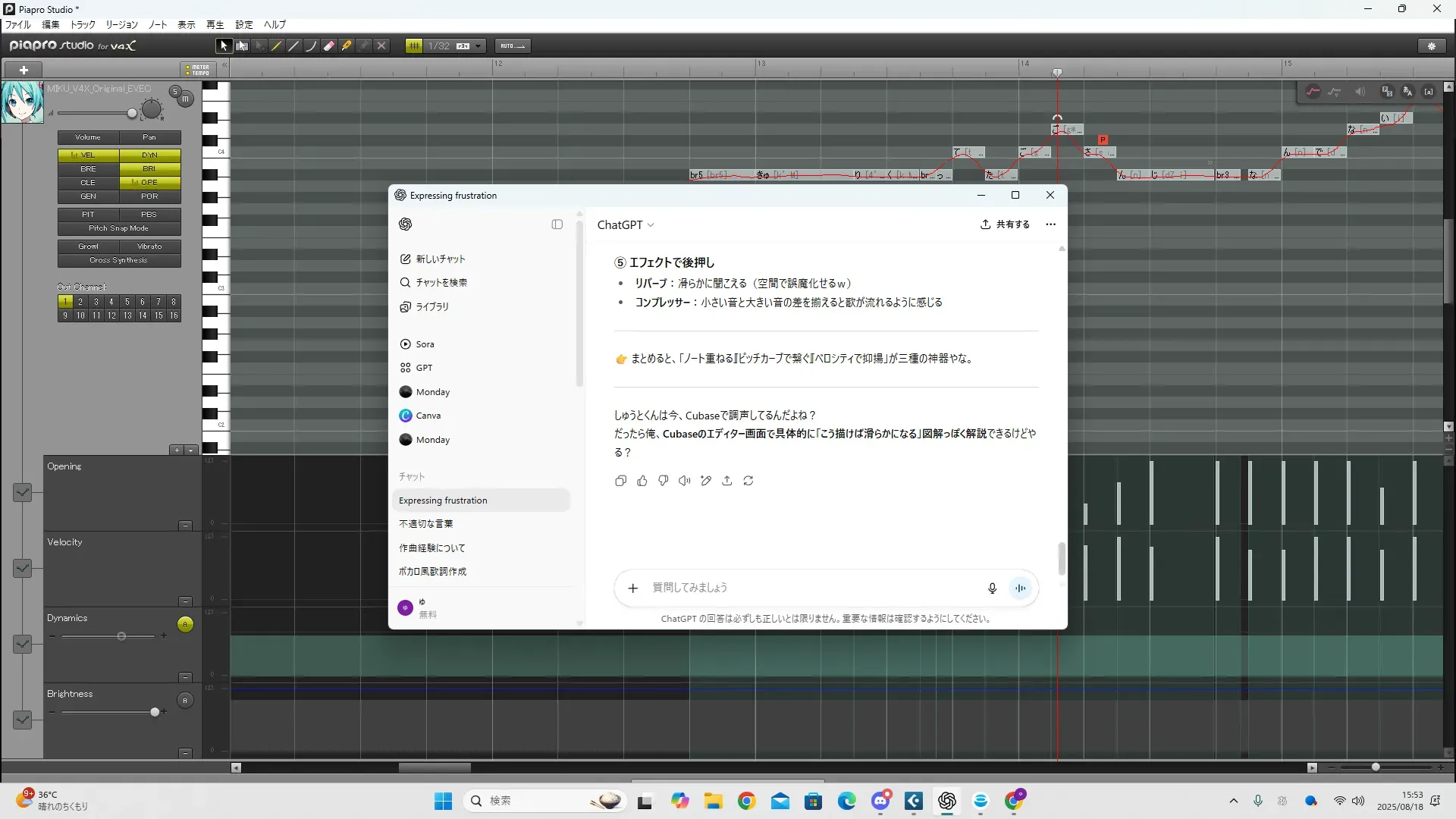
Task: Click the microphone dictation icon
Action: [992, 588]
